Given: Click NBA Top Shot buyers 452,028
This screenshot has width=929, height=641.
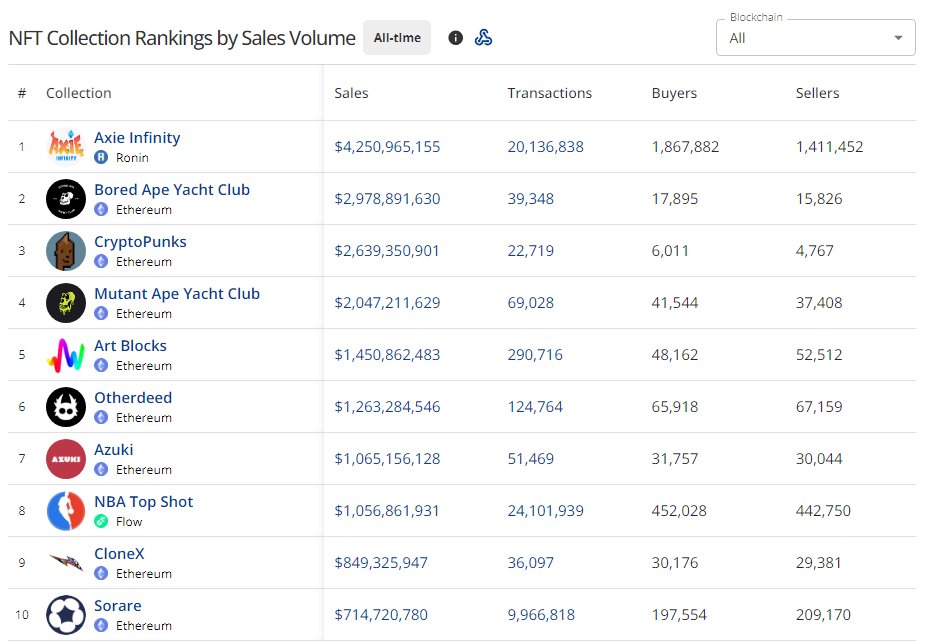Looking at the screenshot, I should 679,511.
